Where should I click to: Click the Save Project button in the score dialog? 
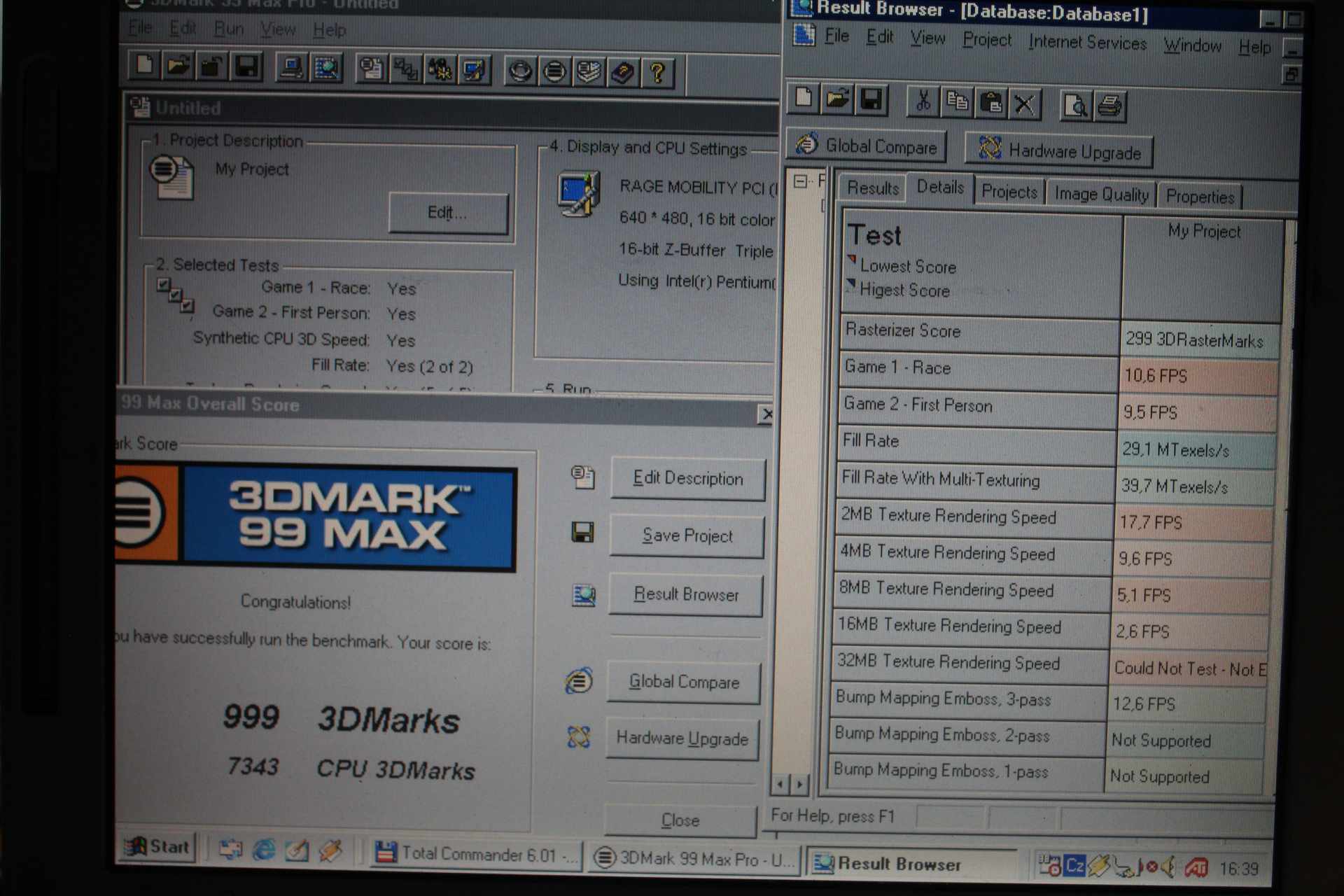click(687, 535)
